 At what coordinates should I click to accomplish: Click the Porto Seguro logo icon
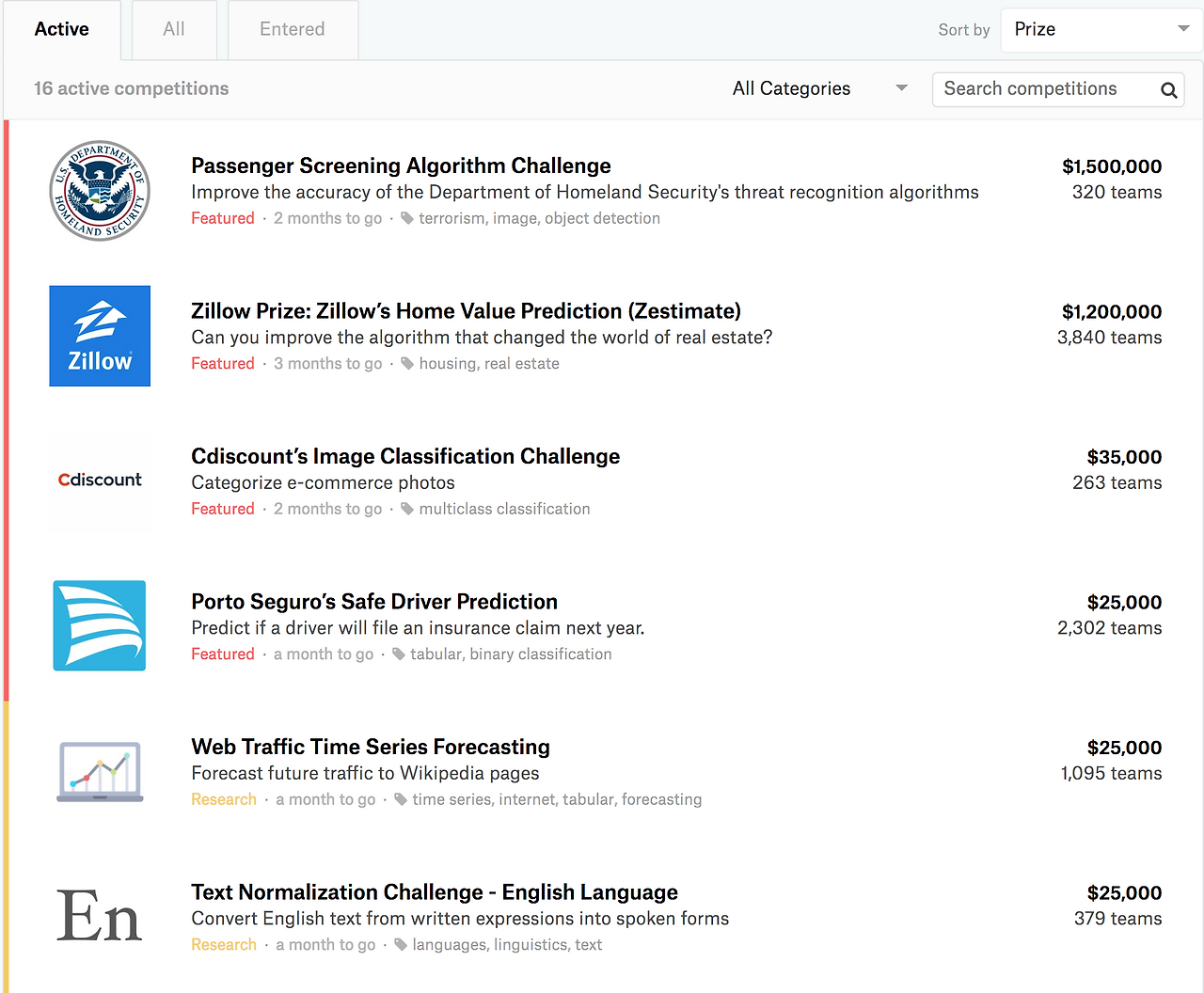(x=100, y=625)
